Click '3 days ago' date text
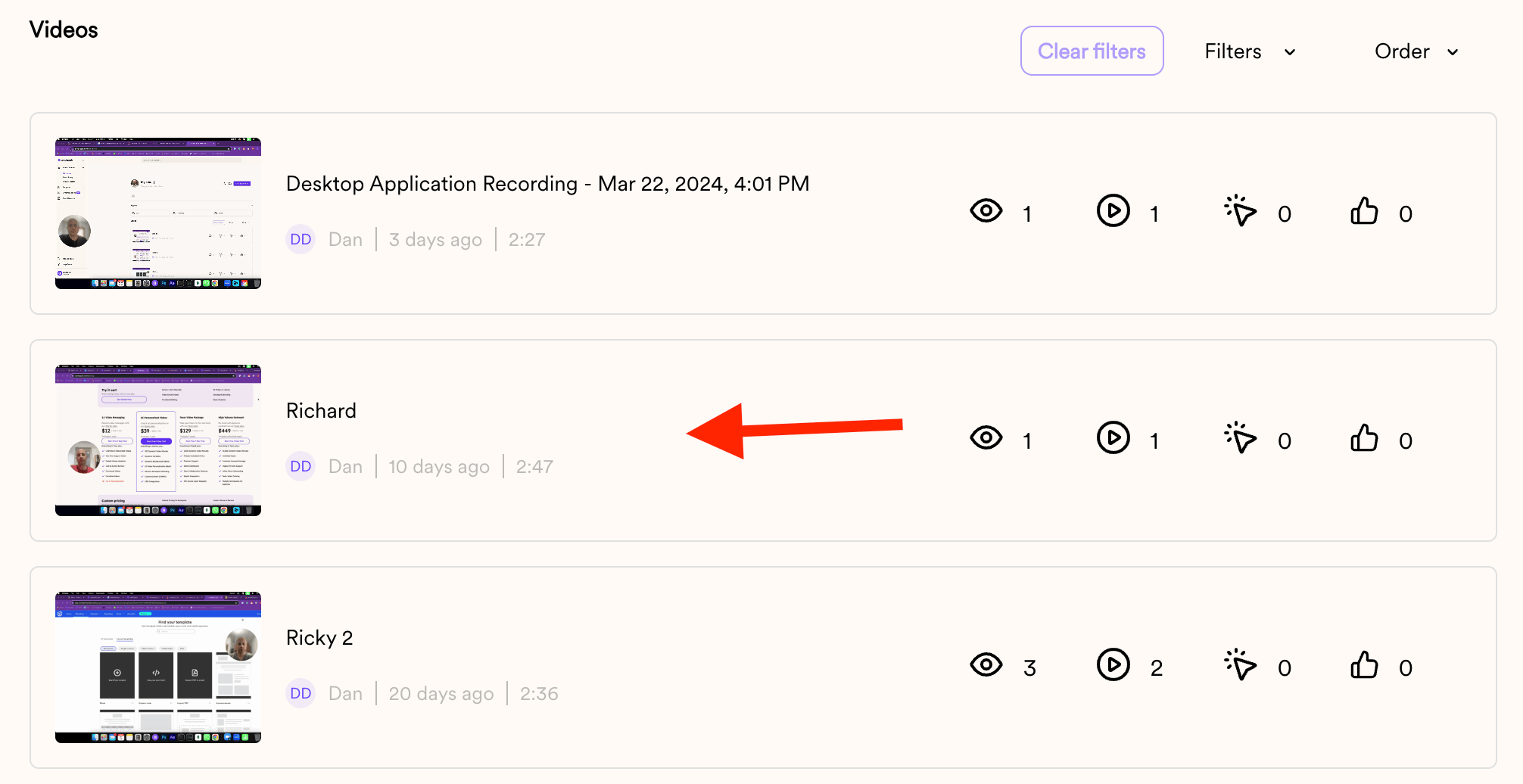1523x784 pixels. click(435, 240)
